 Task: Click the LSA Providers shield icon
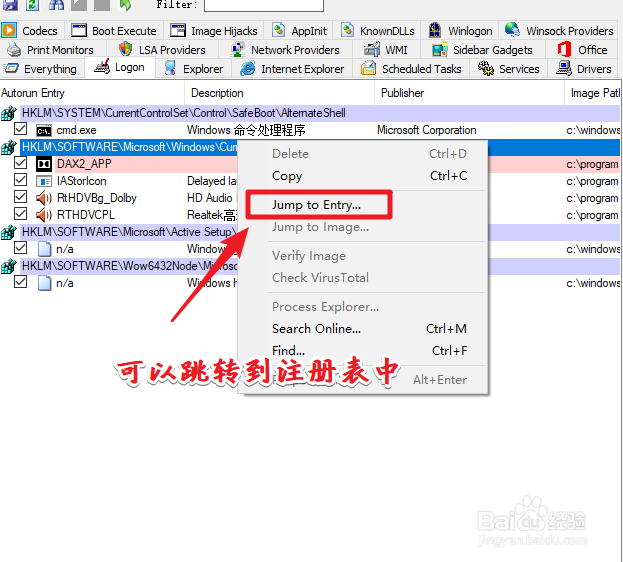coord(126,49)
